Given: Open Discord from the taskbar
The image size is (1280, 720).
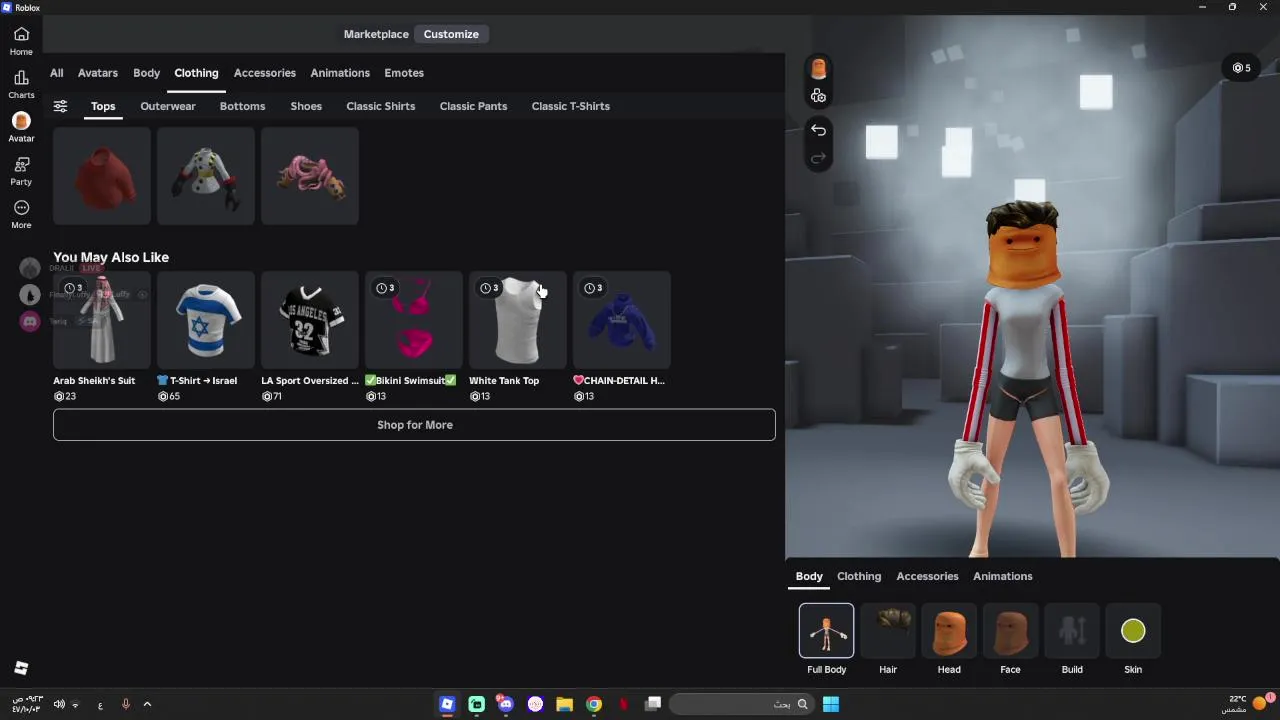Looking at the screenshot, I should 505,704.
